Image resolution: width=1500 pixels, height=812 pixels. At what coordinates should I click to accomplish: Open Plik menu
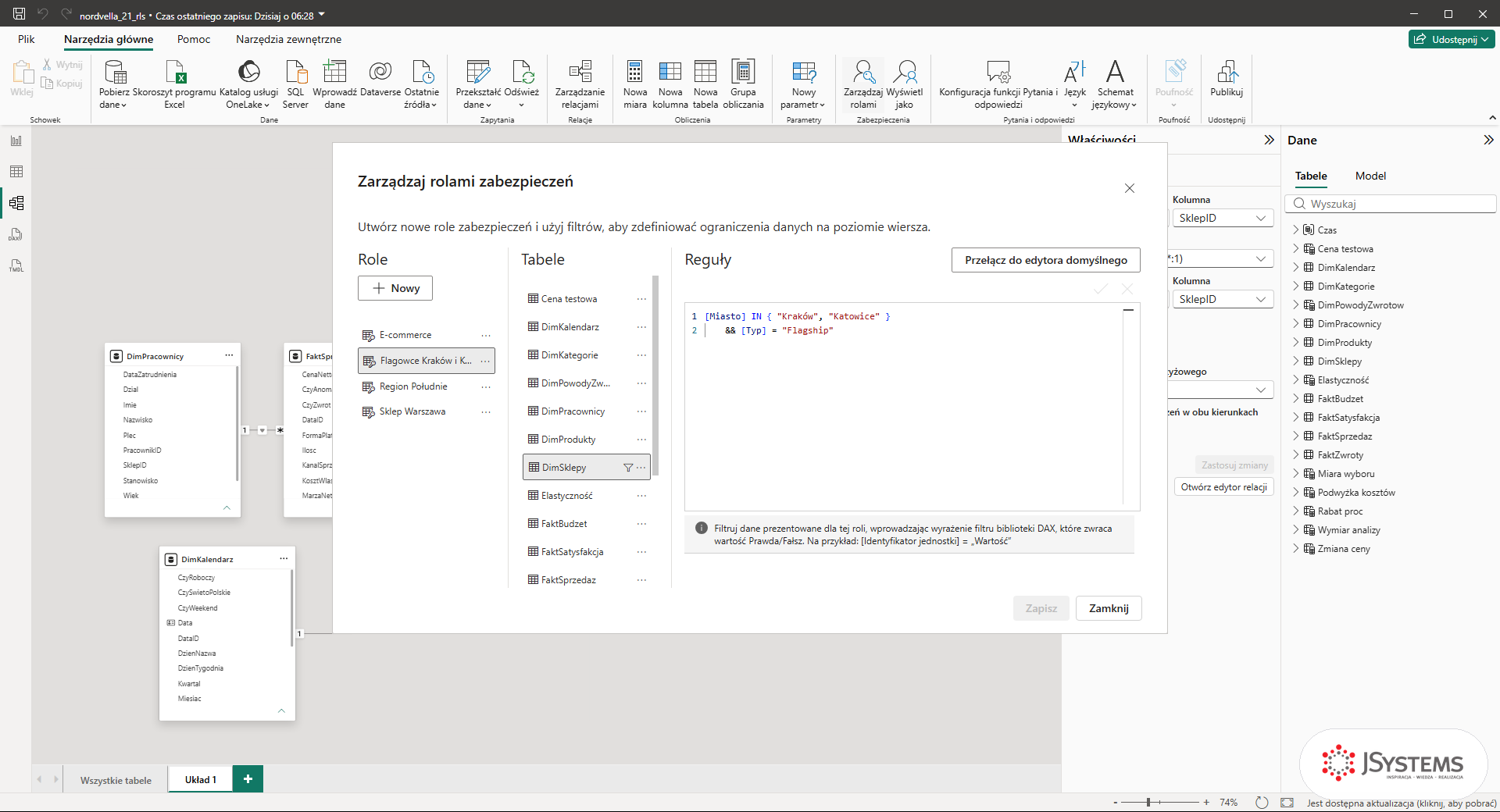click(27, 39)
